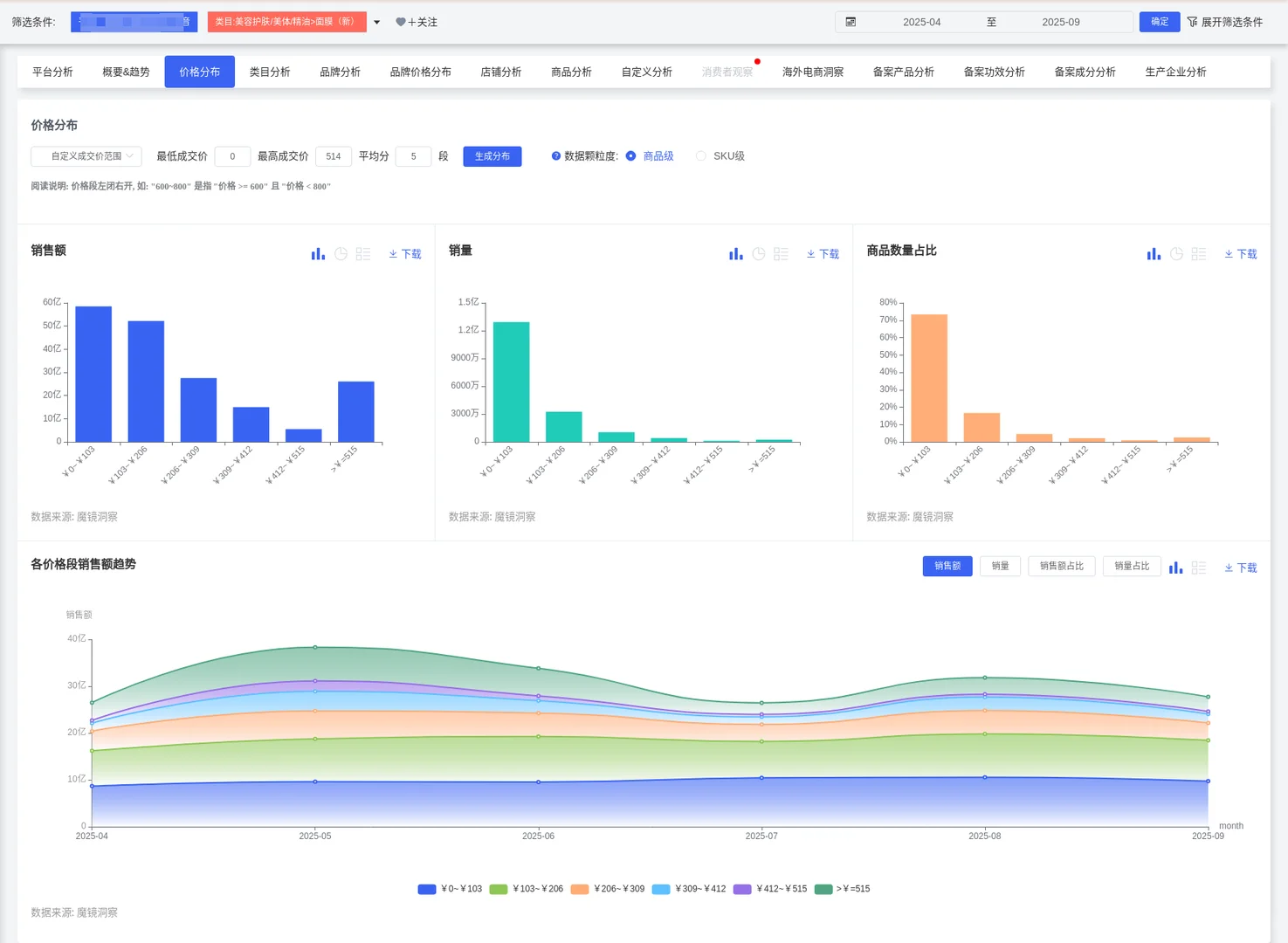
Task: Open the 自定义分析 tab
Action: [646, 72]
